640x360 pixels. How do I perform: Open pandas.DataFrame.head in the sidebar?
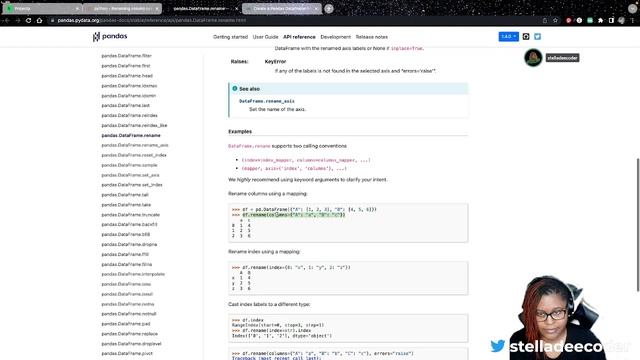(127, 76)
